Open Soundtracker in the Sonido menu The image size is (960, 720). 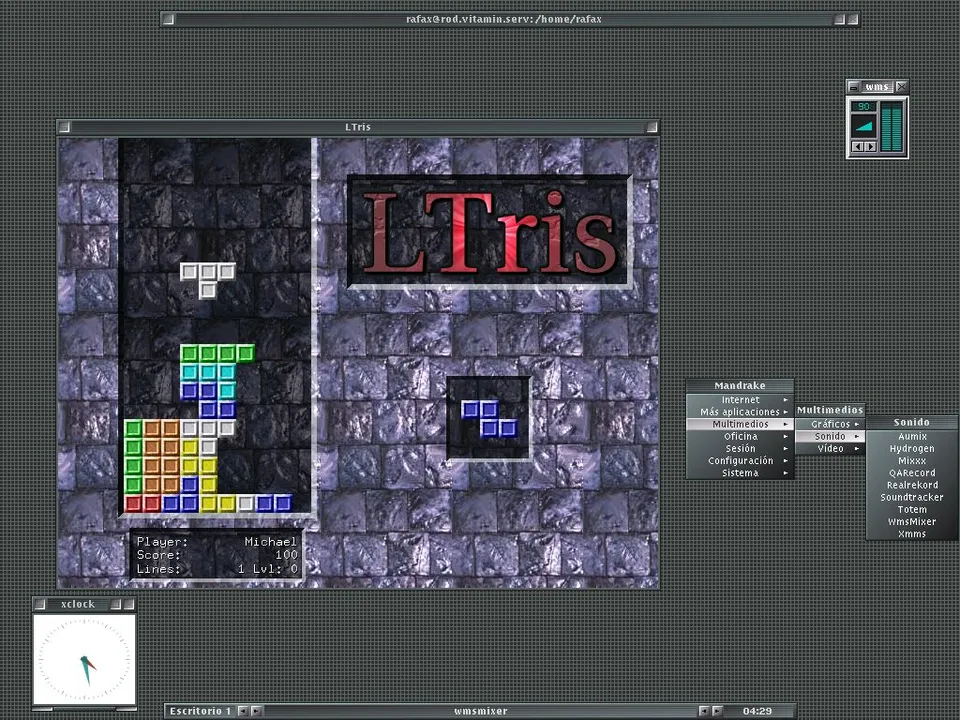912,497
